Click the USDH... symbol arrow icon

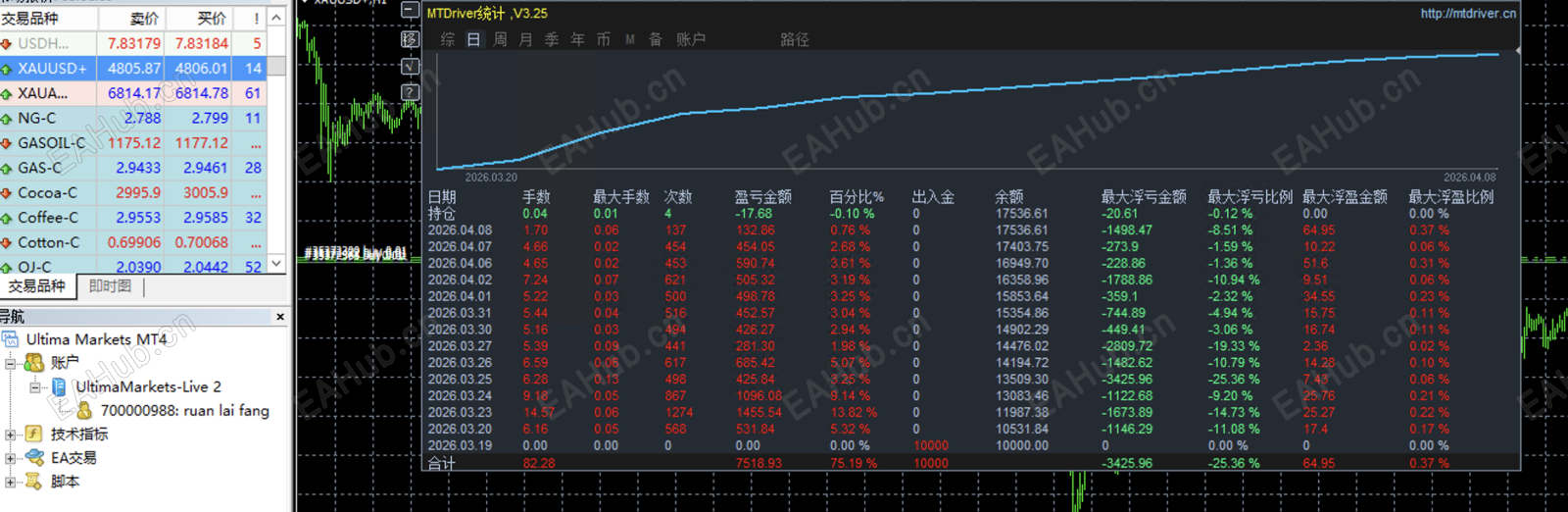click(7, 43)
